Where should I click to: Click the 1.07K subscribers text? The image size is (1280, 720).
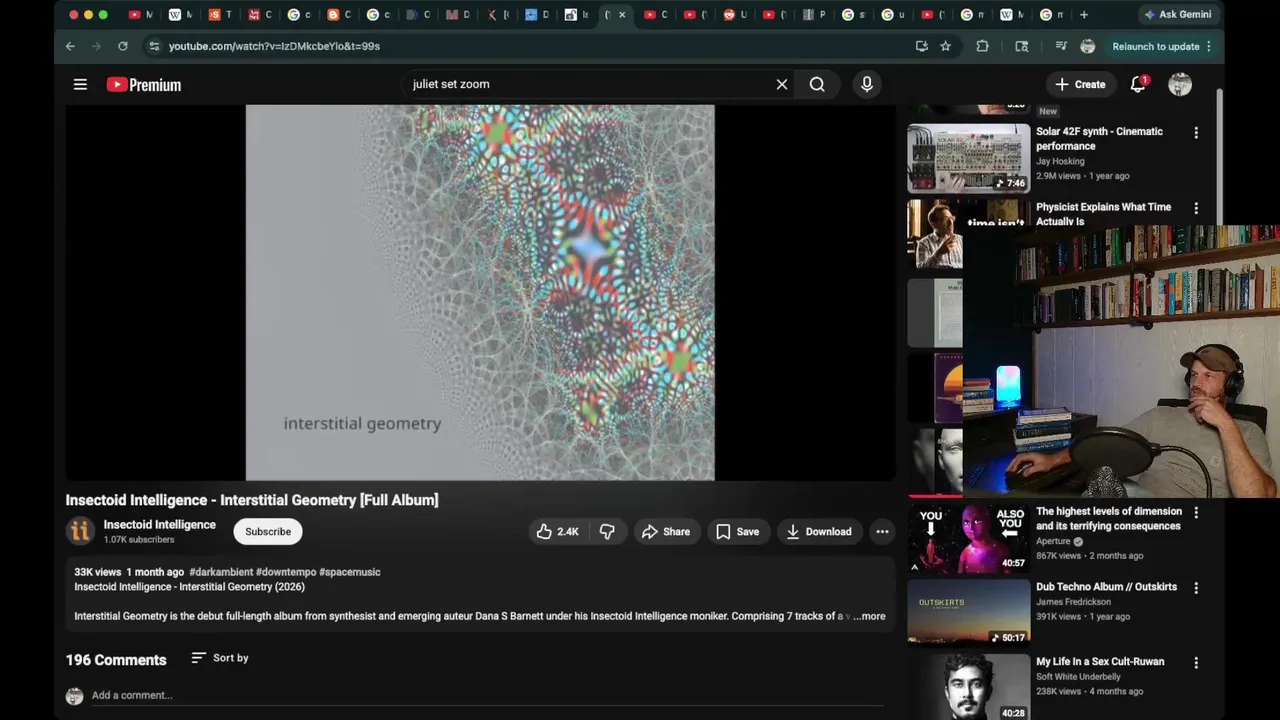pos(139,540)
